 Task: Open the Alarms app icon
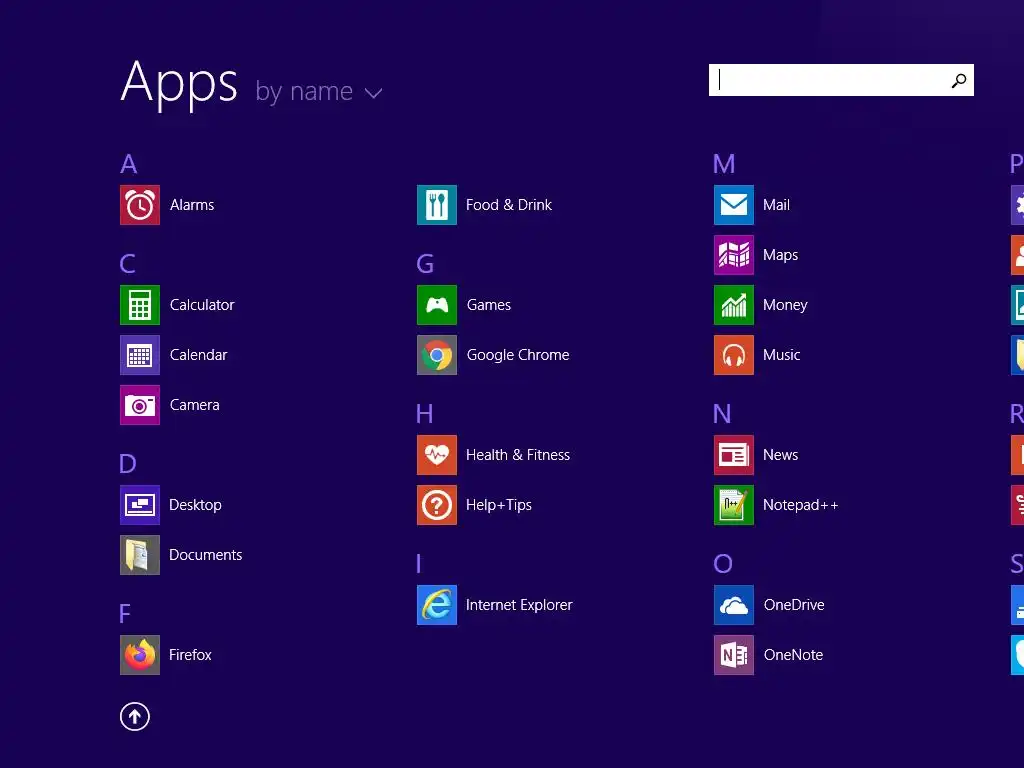pyautogui.click(x=140, y=205)
